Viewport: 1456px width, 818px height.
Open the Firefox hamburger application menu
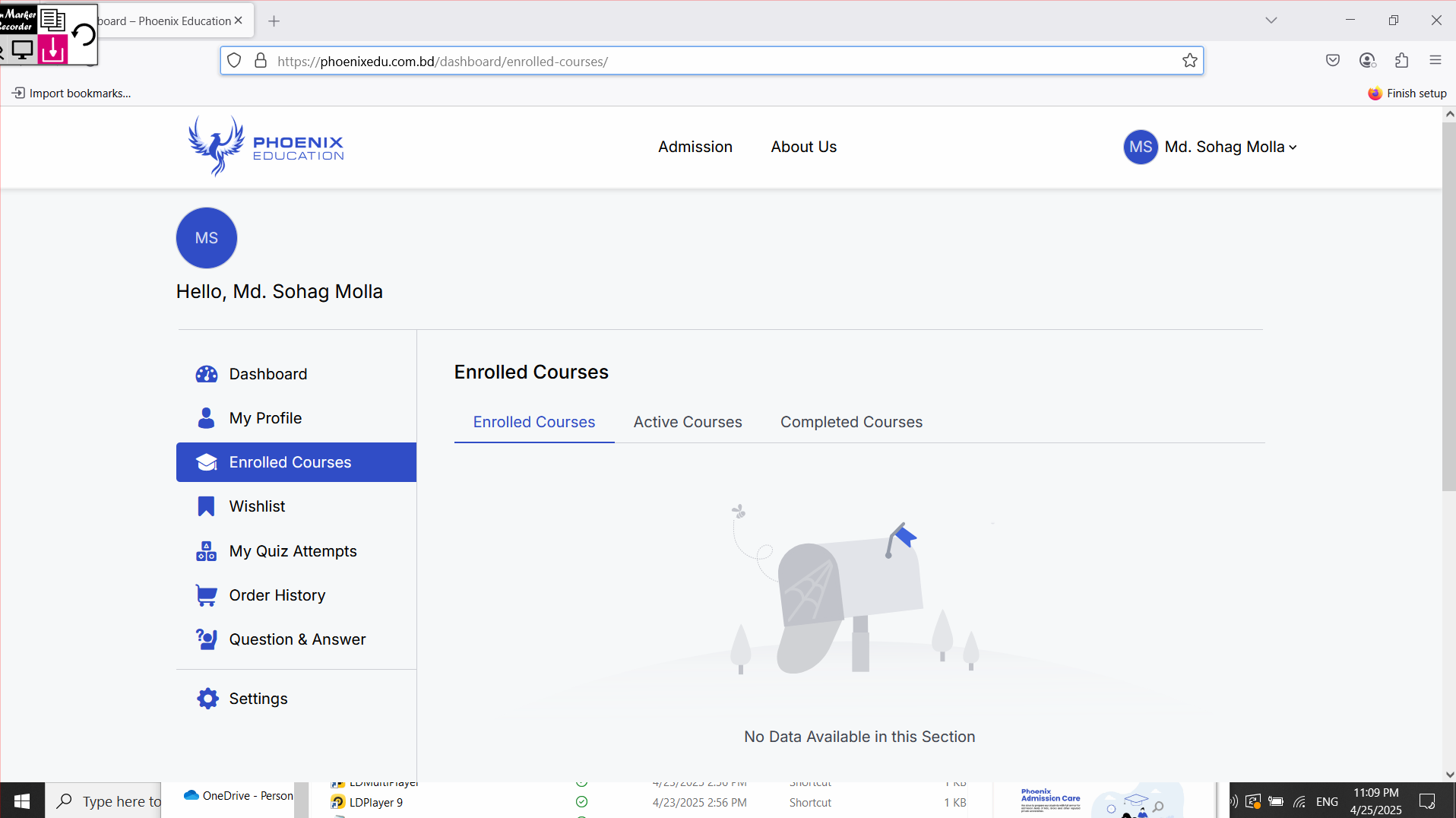(1435, 61)
